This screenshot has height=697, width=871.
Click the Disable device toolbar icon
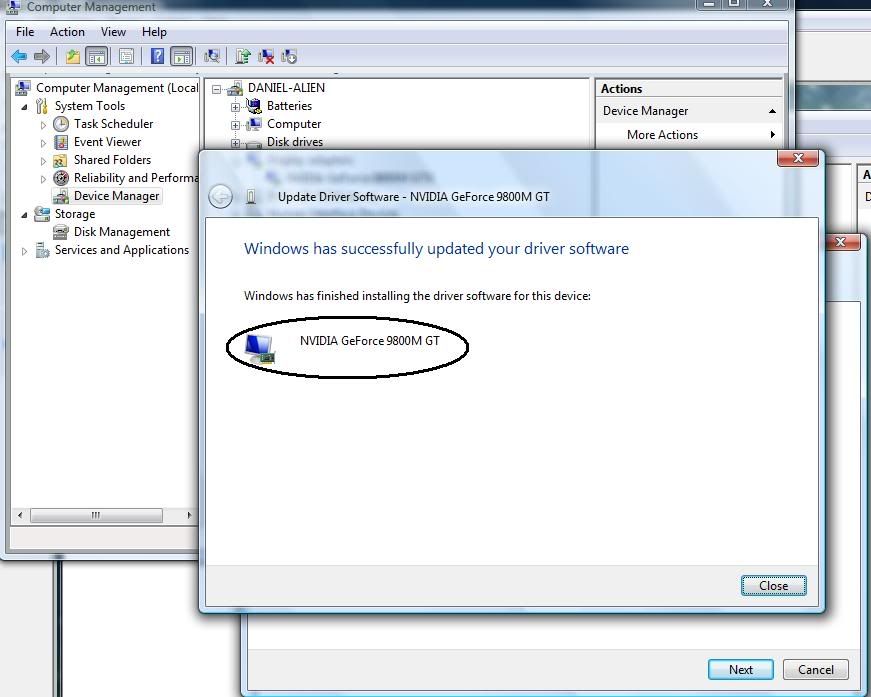pyautogui.click(x=289, y=56)
